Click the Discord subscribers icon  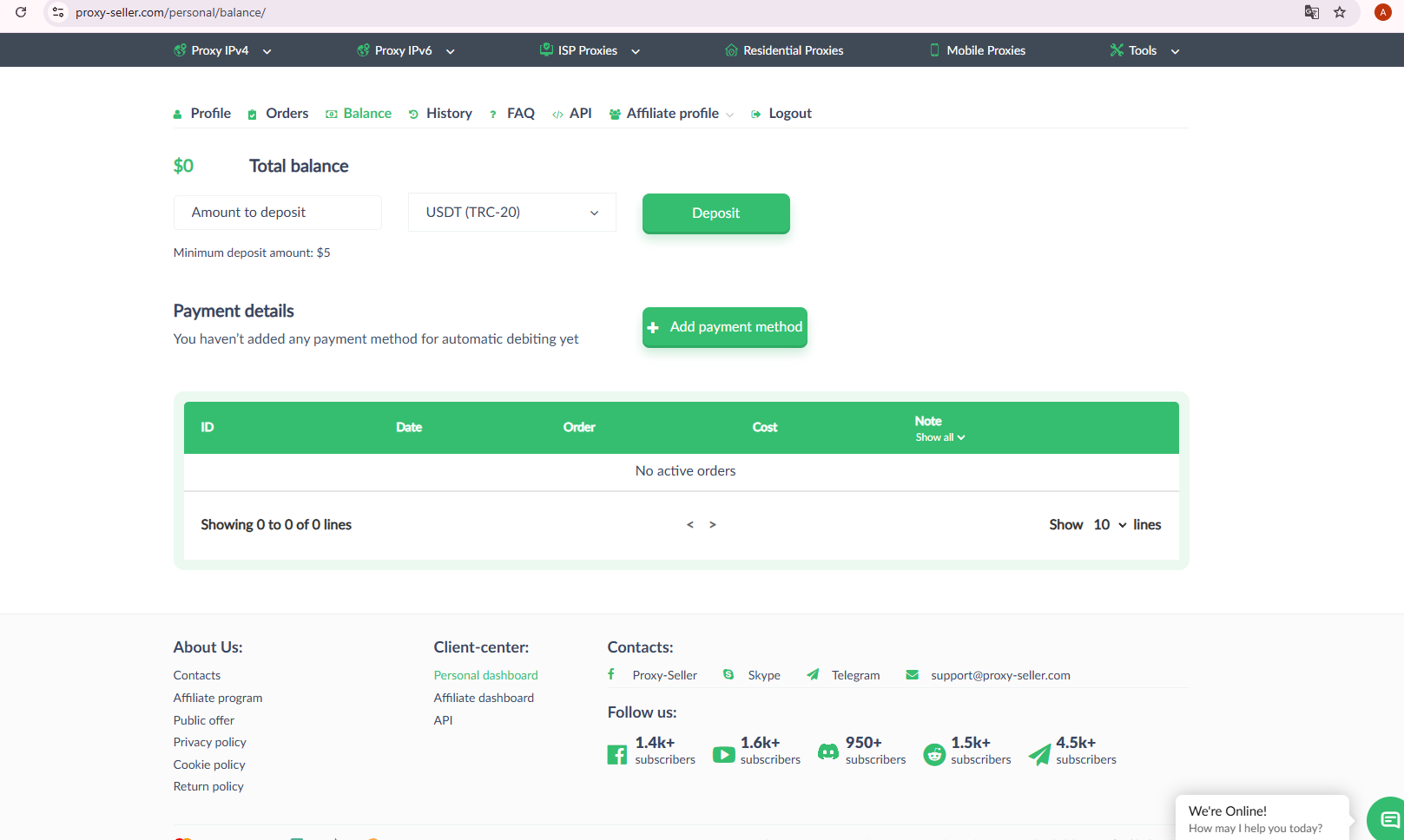[x=828, y=752]
